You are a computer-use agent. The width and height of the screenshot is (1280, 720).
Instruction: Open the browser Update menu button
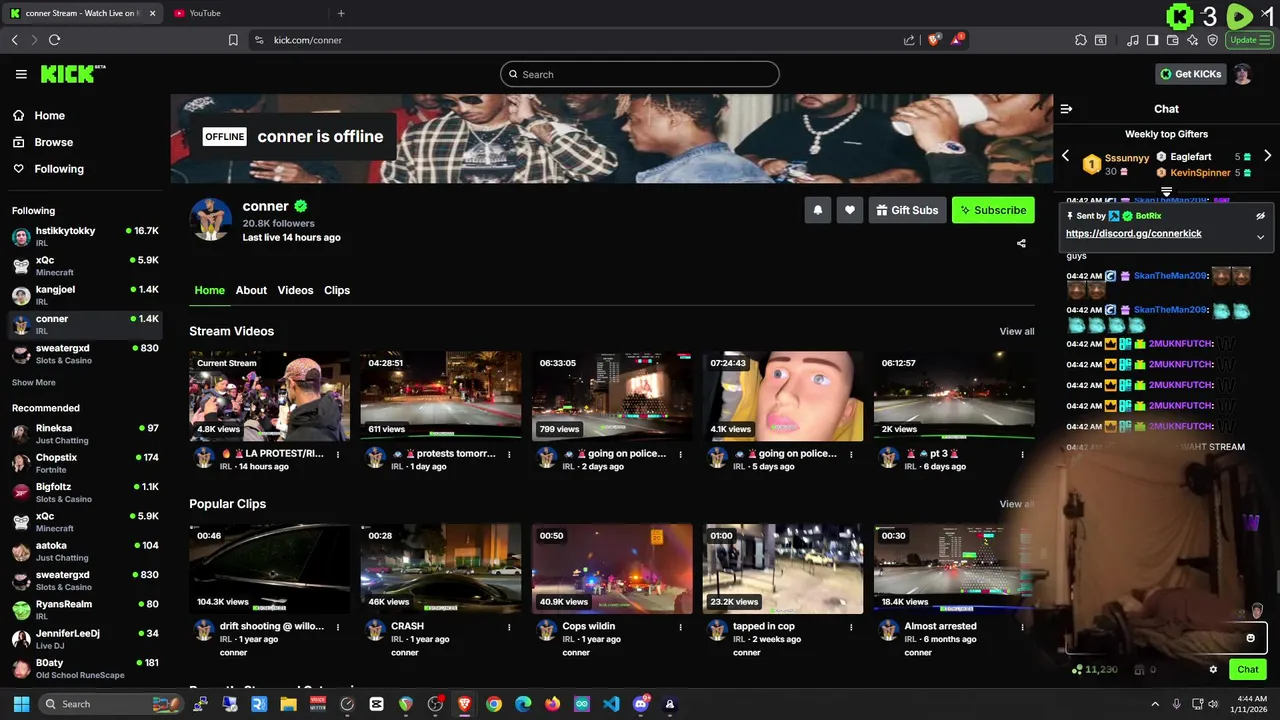pyautogui.click(x=1251, y=40)
